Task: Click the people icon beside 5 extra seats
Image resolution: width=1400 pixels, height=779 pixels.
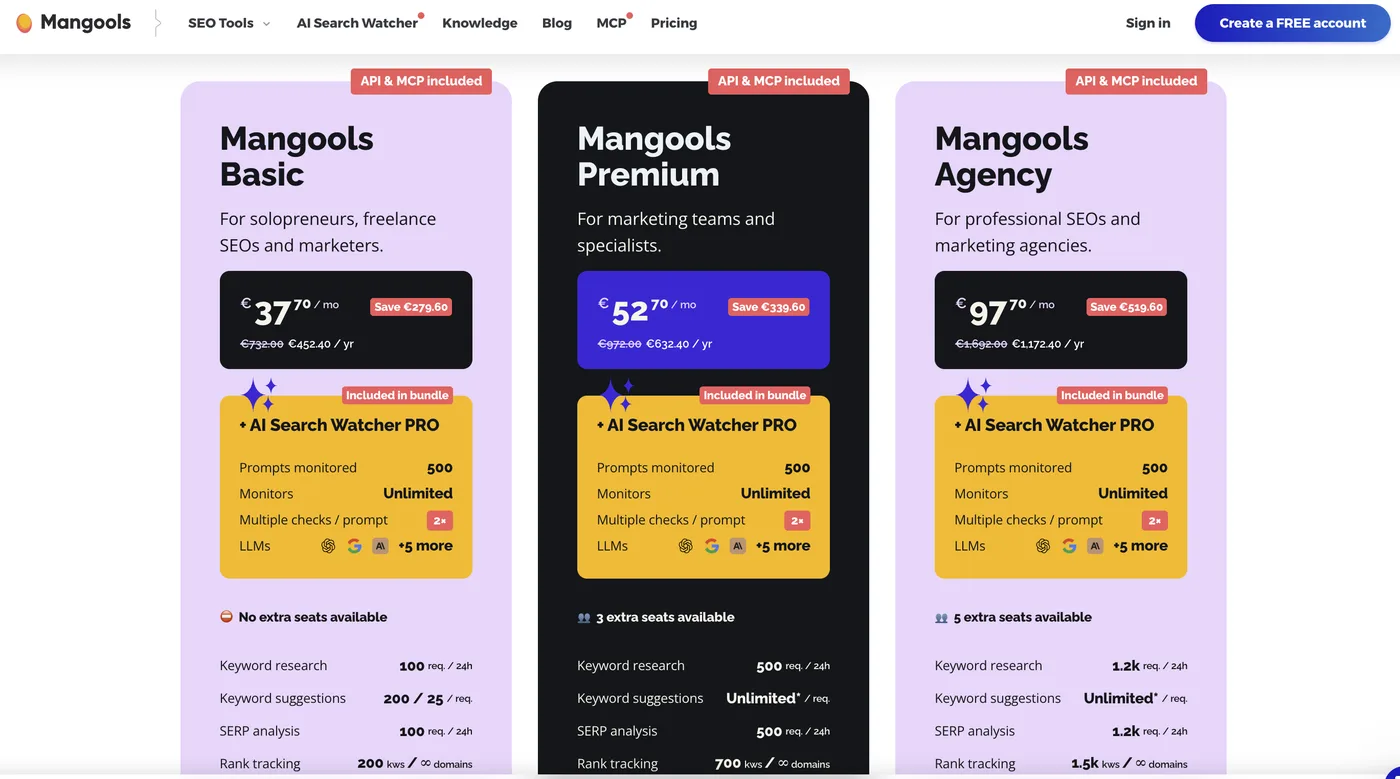Action: (x=941, y=618)
